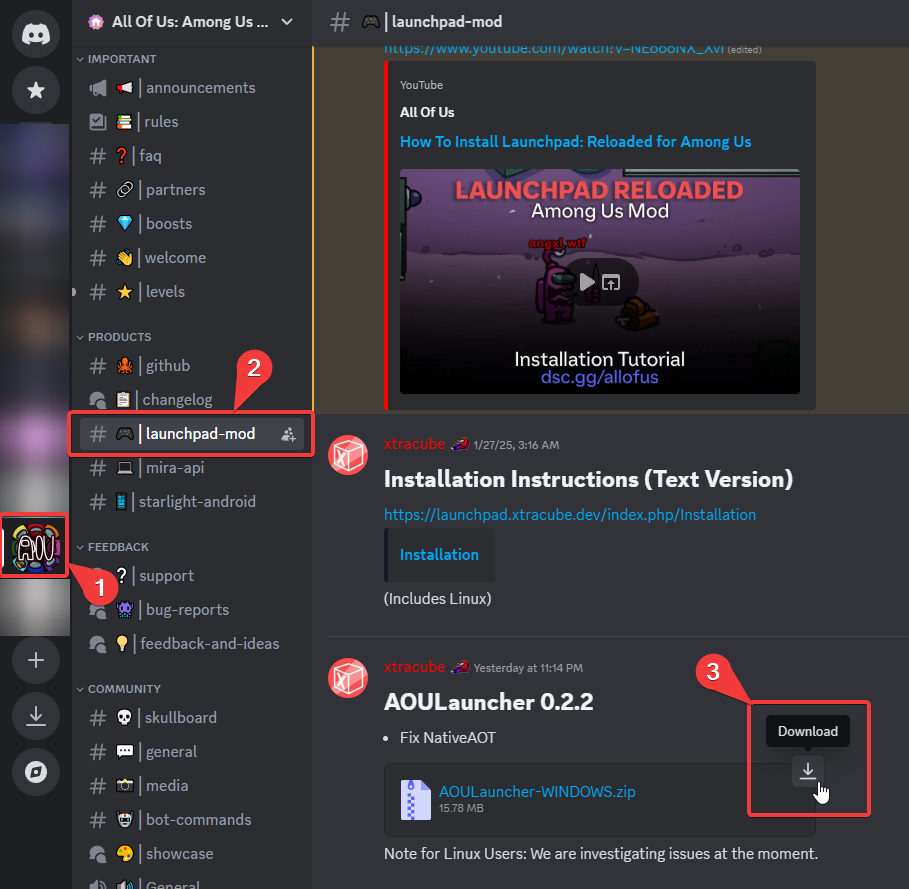Open How To Install Launchpad video link
This screenshot has width=909, height=889.
pyautogui.click(x=575, y=142)
